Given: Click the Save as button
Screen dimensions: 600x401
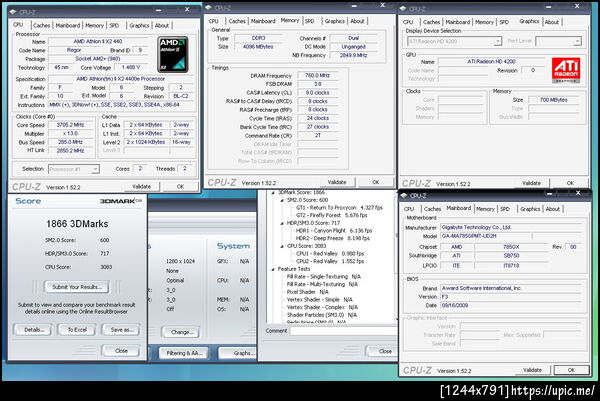Looking at the screenshot, I should click(x=121, y=330).
